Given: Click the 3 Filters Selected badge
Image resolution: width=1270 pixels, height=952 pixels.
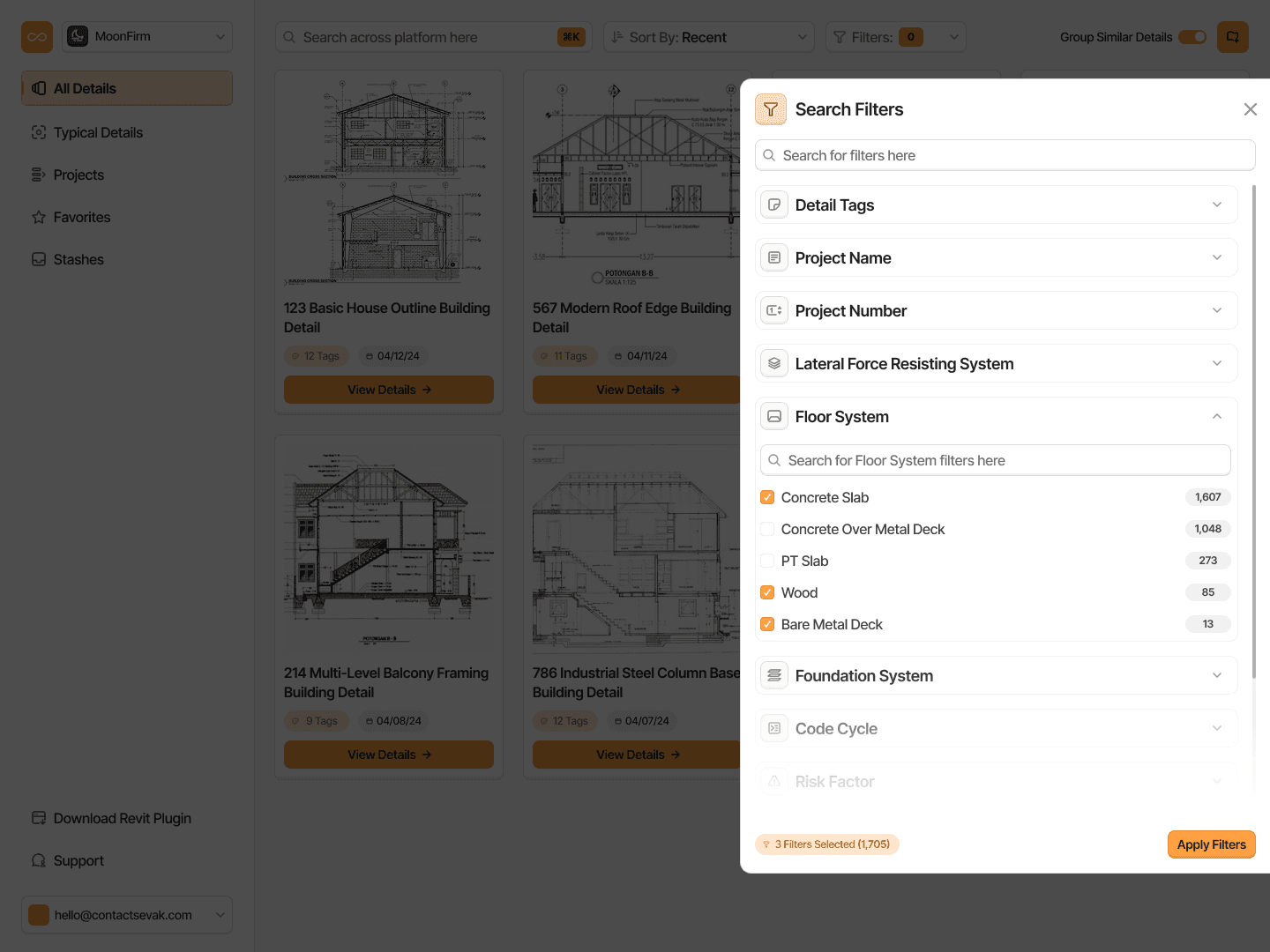Looking at the screenshot, I should point(827,844).
